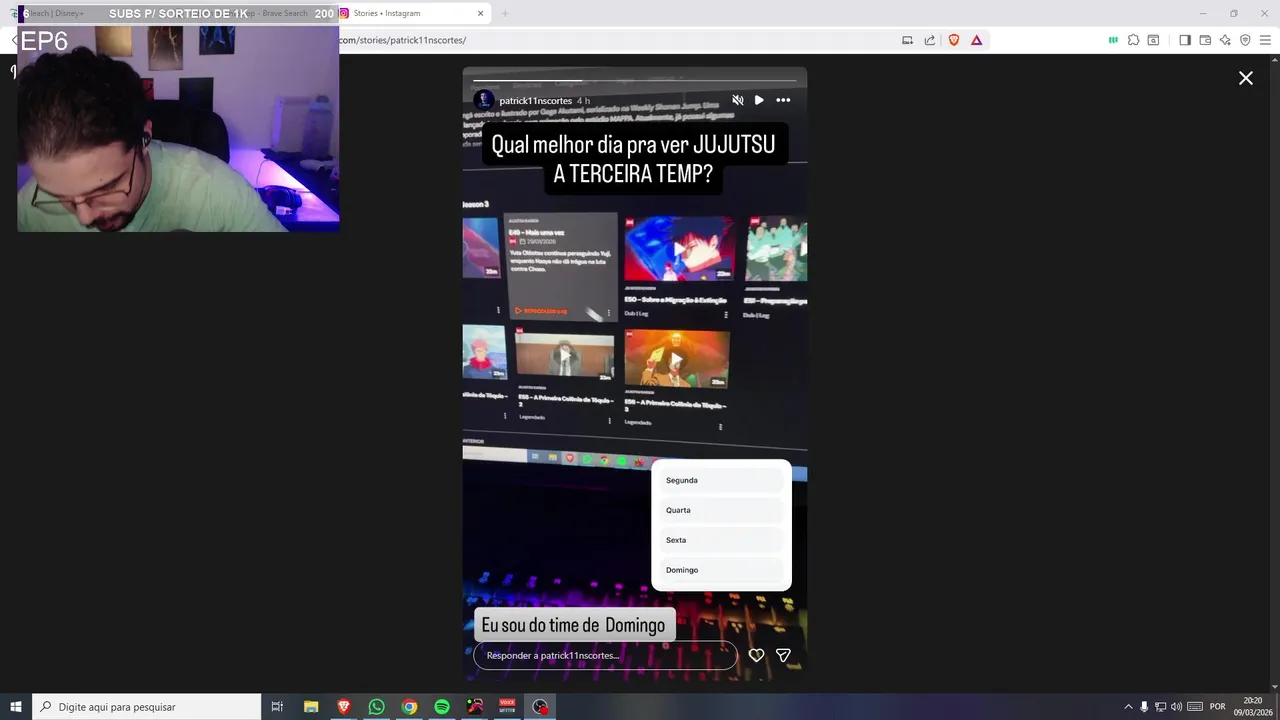Vote Segunda in the story poll

721,480
